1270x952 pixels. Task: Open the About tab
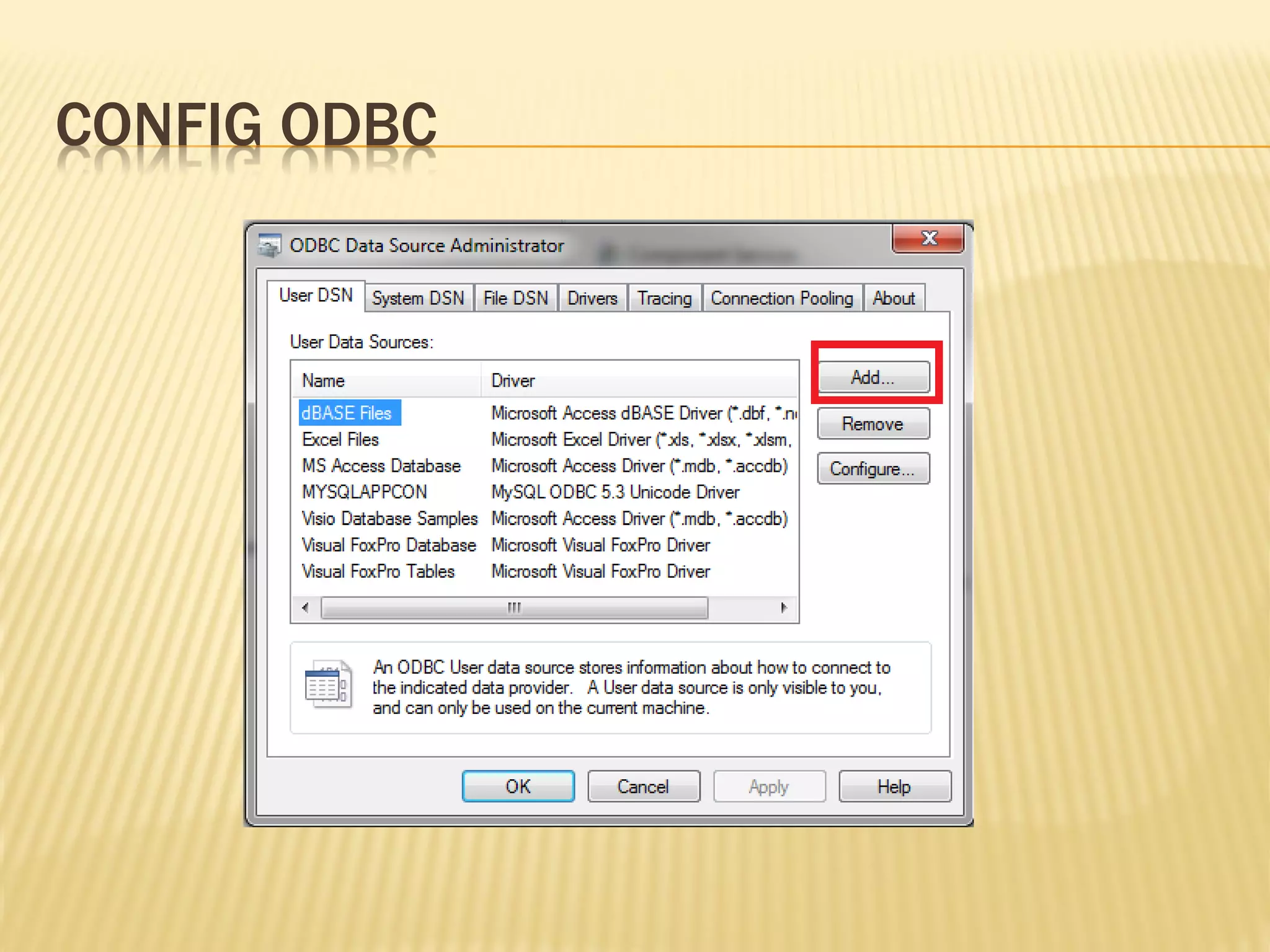[x=894, y=298]
